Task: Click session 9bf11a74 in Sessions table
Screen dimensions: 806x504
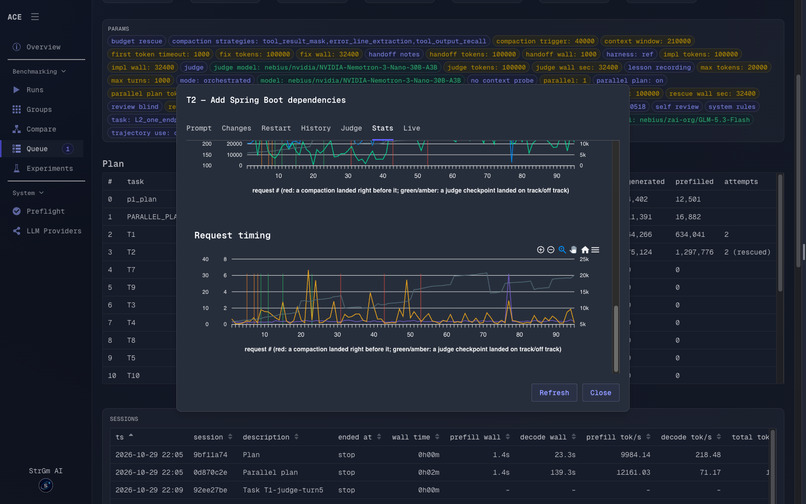Action: (210, 455)
